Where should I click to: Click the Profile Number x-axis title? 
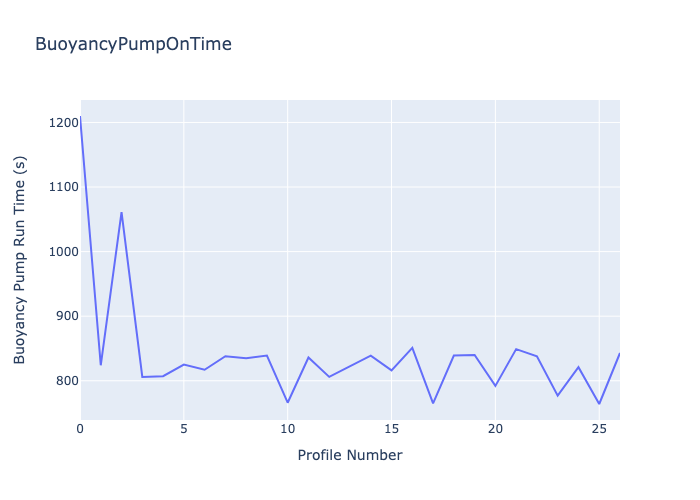pyautogui.click(x=350, y=455)
